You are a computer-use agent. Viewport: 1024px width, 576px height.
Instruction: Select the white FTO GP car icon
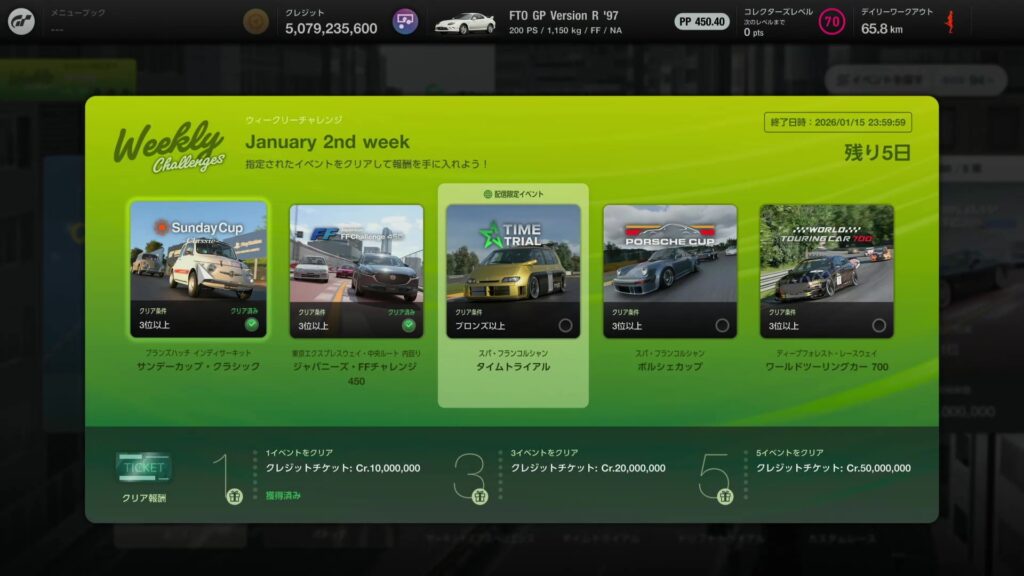(x=465, y=22)
